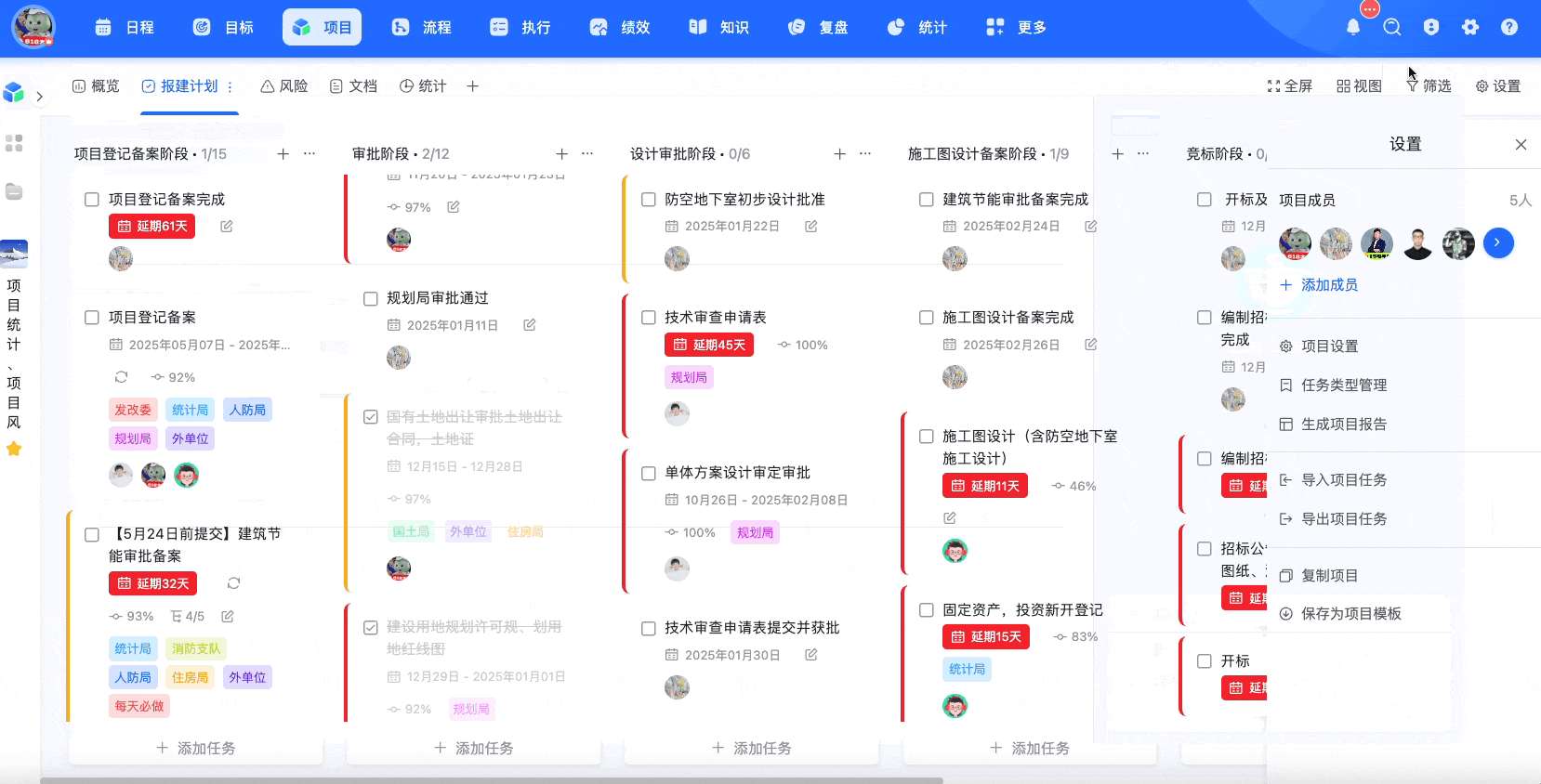
Task: Click the yellow star favorite icon
Action: [14, 450]
